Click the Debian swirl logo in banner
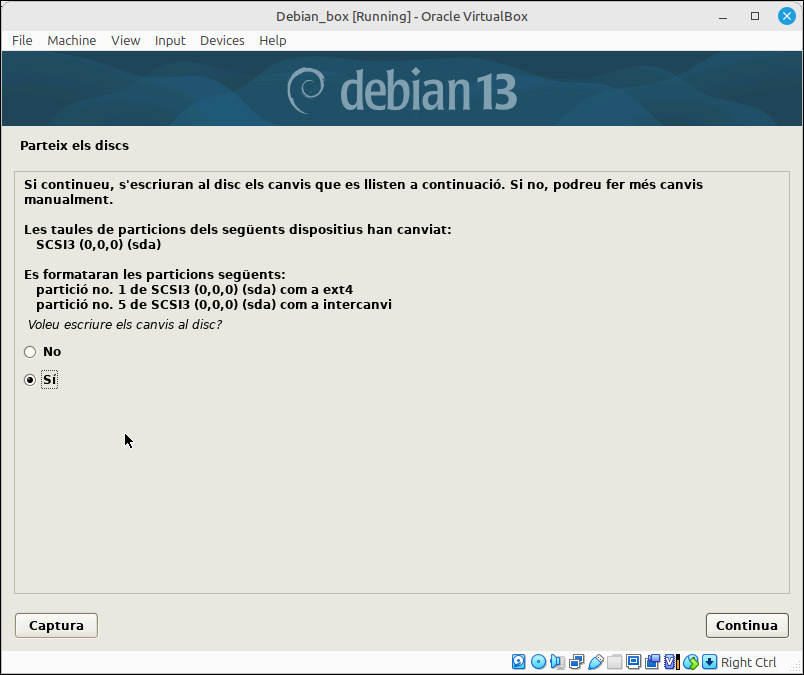 point(306,90)
